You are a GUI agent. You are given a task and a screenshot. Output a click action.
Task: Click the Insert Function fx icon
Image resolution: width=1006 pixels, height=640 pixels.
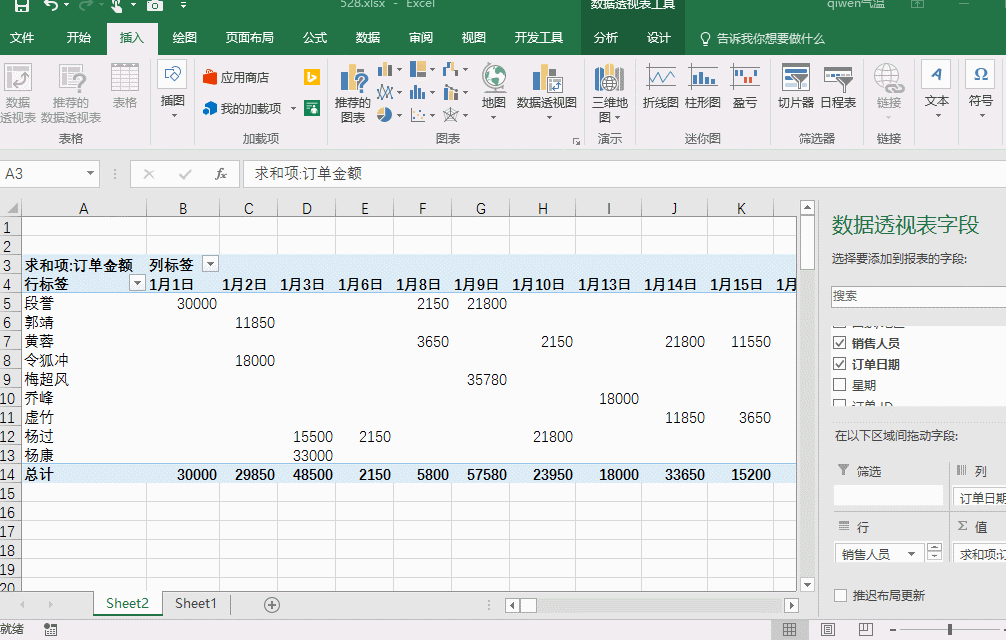[x=221, y=174]
